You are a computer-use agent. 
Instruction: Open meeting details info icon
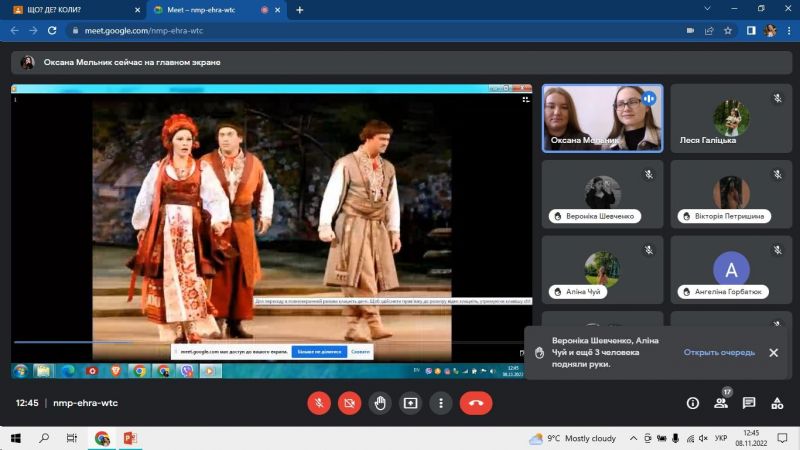click(x=692, y=403)
